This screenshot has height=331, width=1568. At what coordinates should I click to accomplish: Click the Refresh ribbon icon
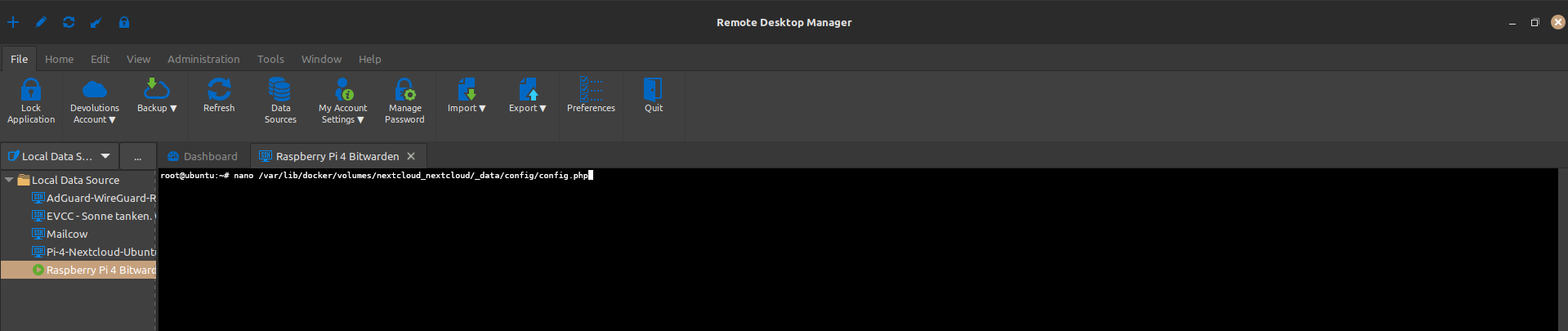(219, 90)
